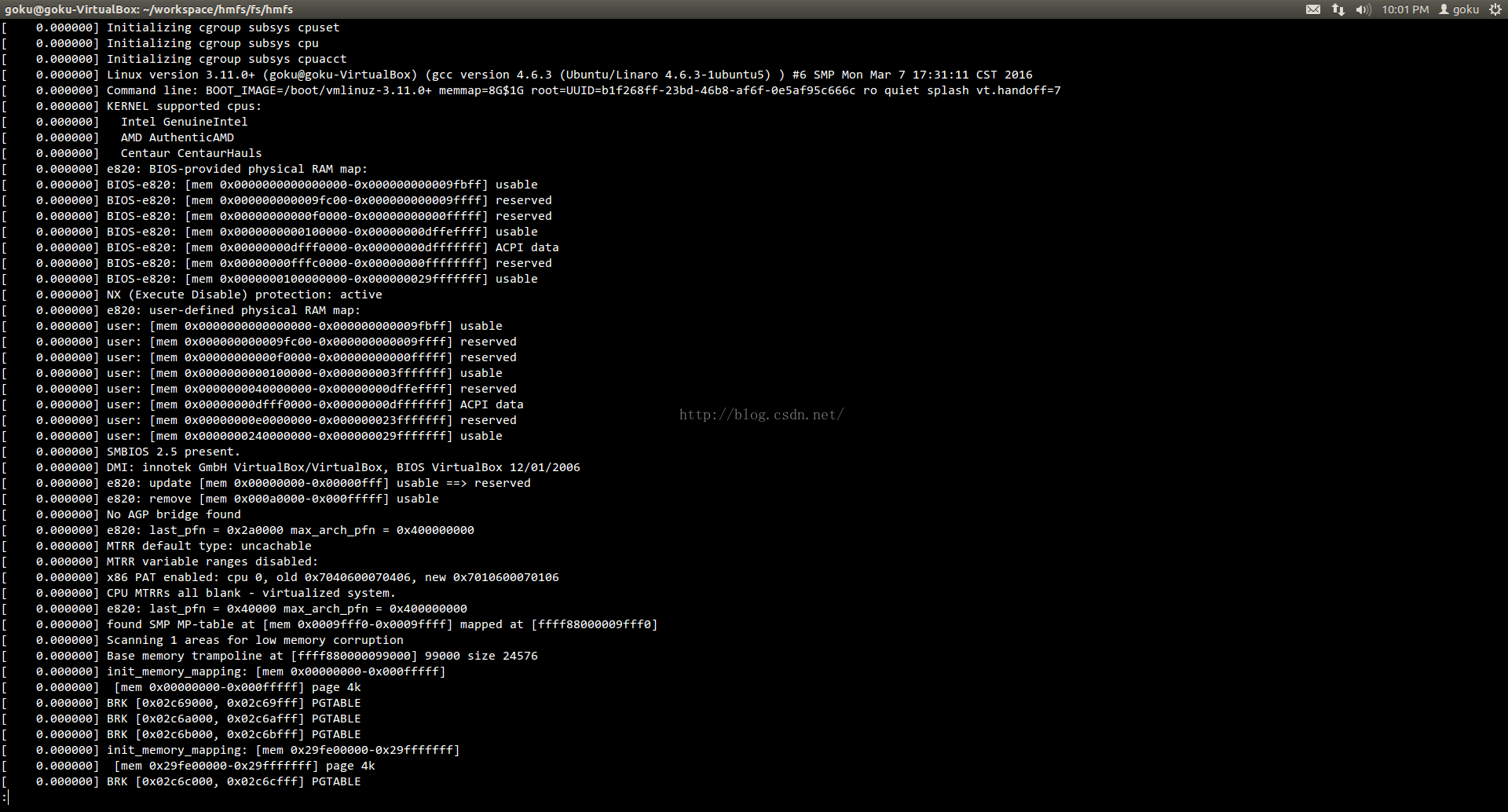Click 'user-defined physical RAM map' line
The width and height of the screenshot is (1508, 812).
click(181, 310)
